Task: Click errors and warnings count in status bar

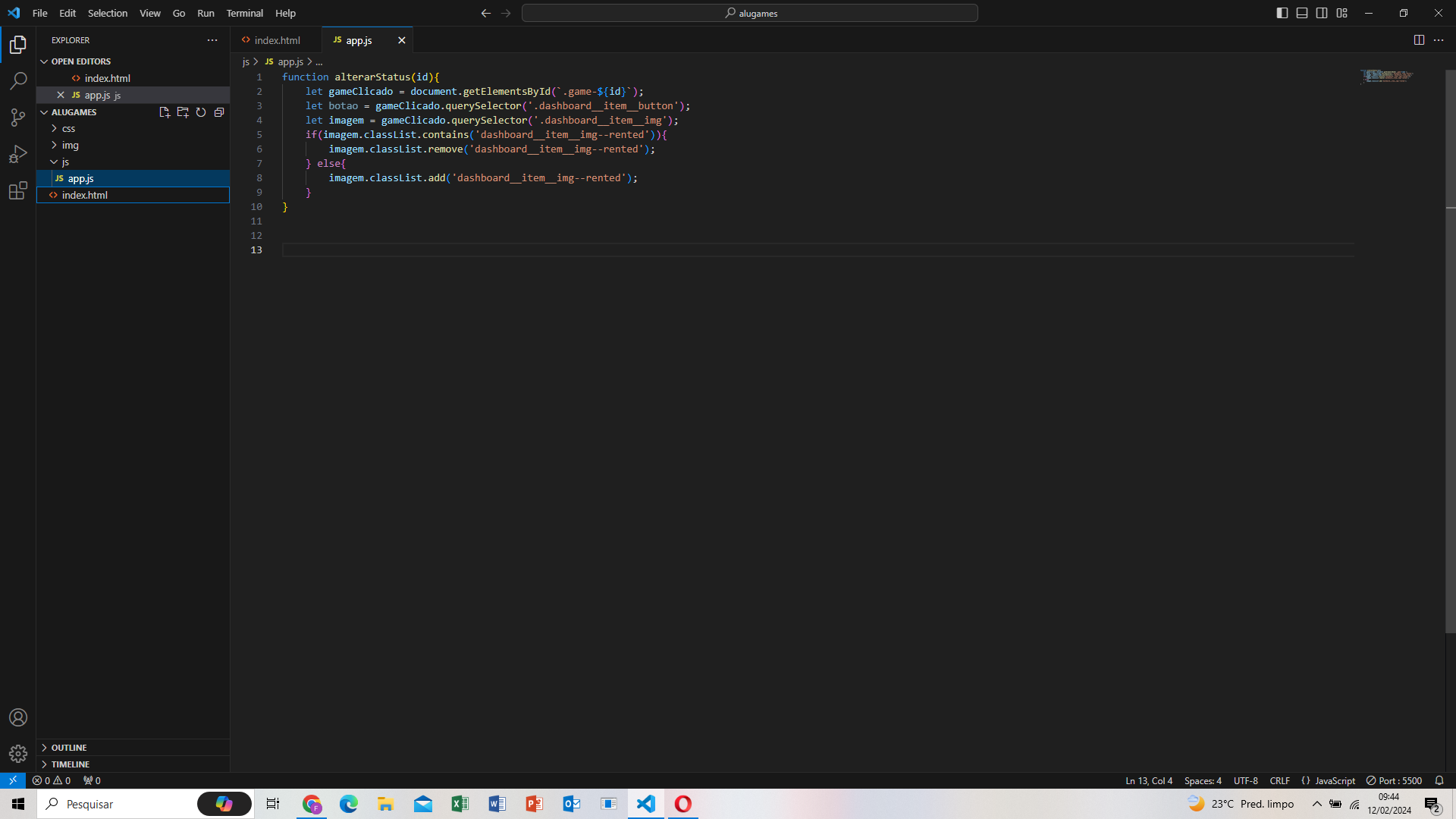Action: 52,780
